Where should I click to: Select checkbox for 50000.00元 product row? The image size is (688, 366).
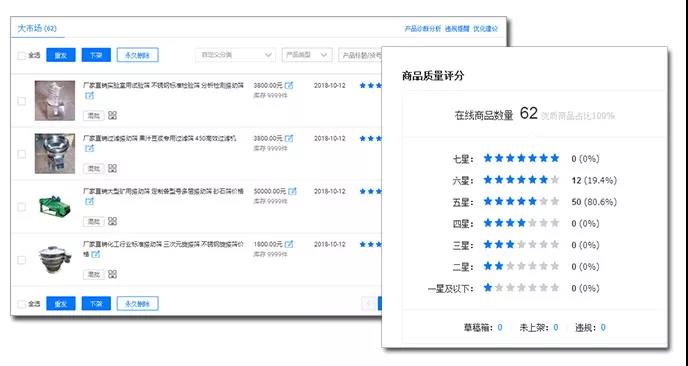point(21,207)
